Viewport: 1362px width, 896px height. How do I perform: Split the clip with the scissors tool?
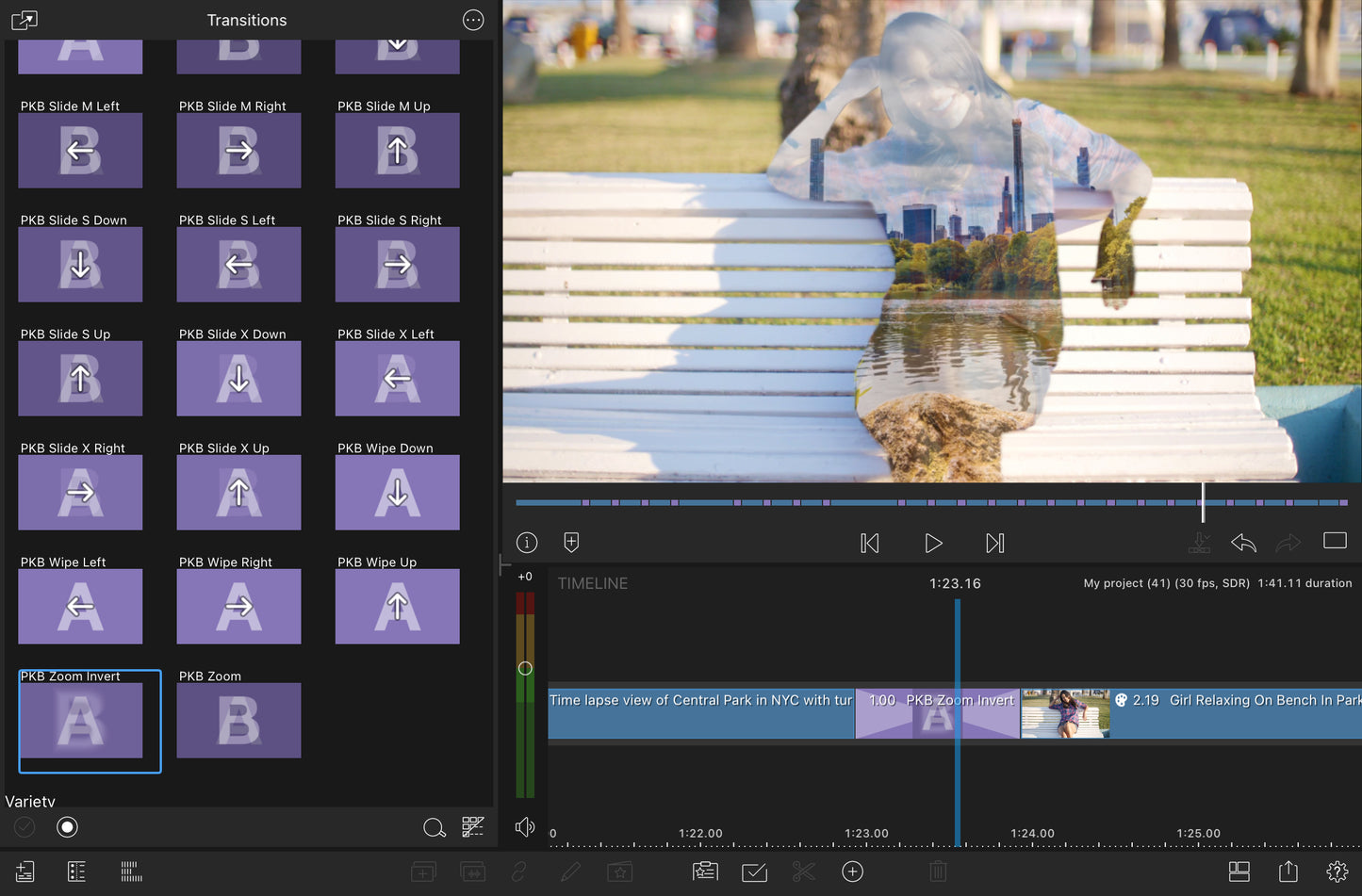(x=803, y=872)
